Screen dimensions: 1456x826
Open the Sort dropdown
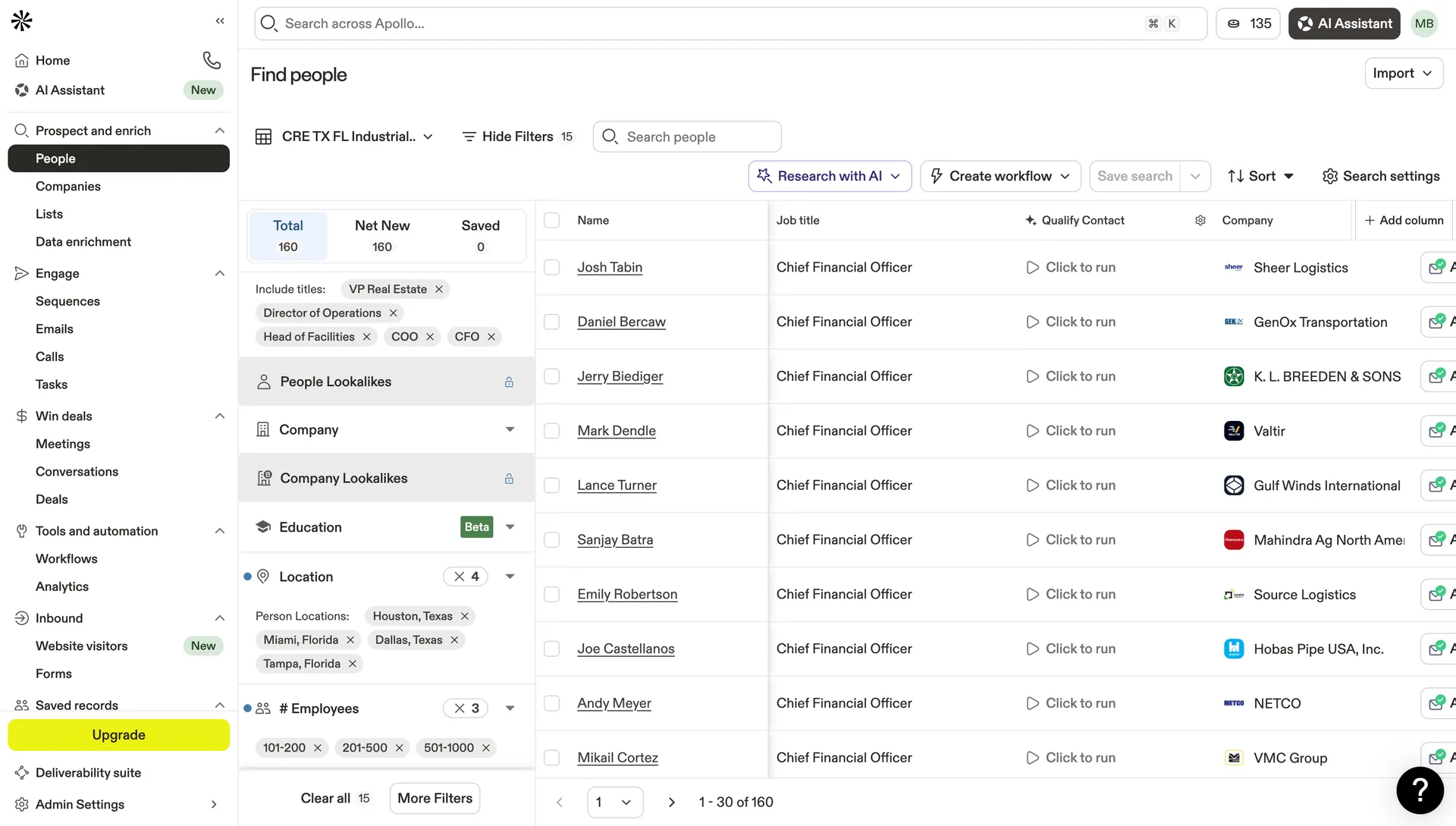coord(1260,176)
